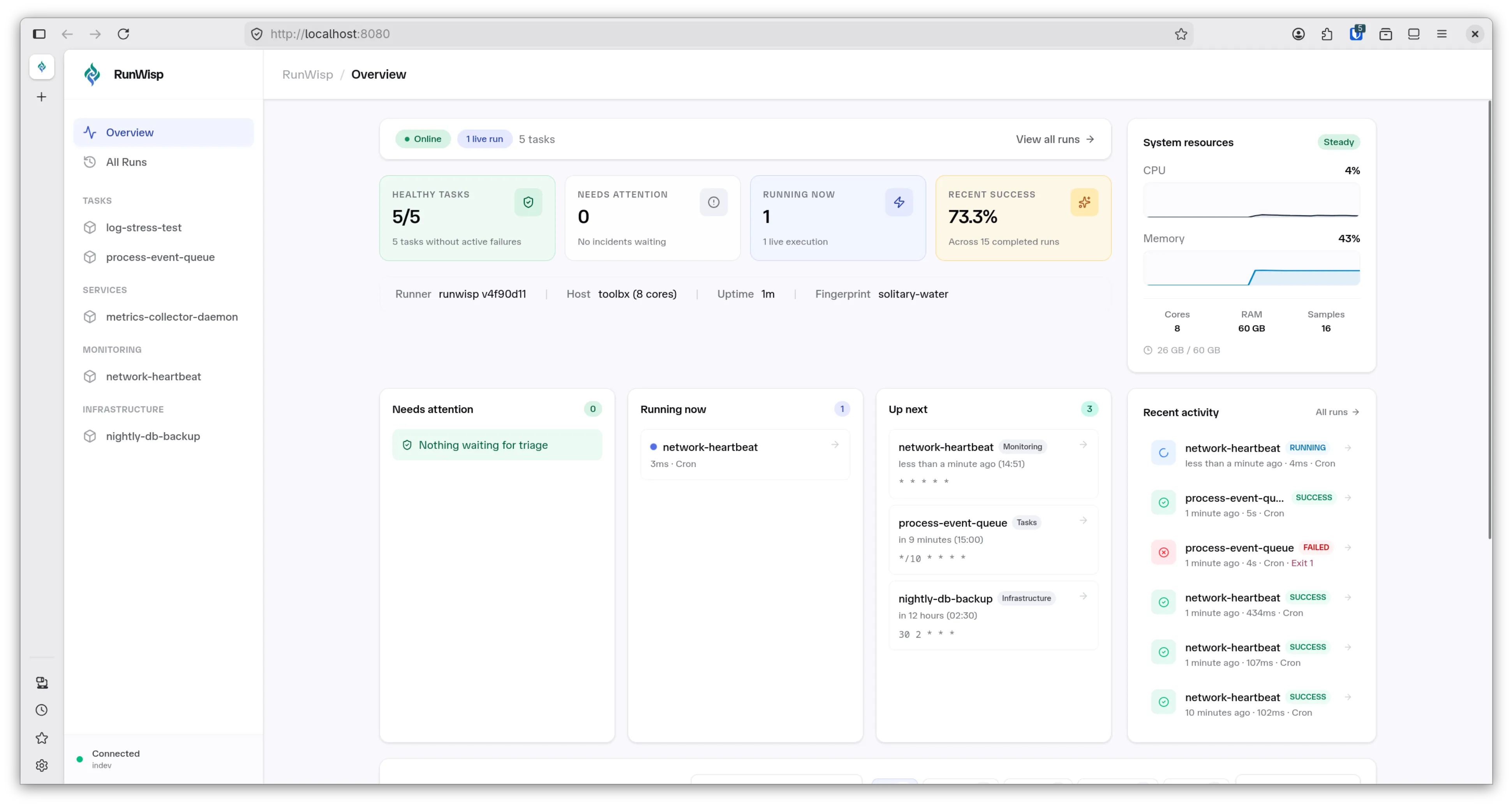Click the Online status badge
This screenshot has width=1512, height=806.
(x=423, y=139)
